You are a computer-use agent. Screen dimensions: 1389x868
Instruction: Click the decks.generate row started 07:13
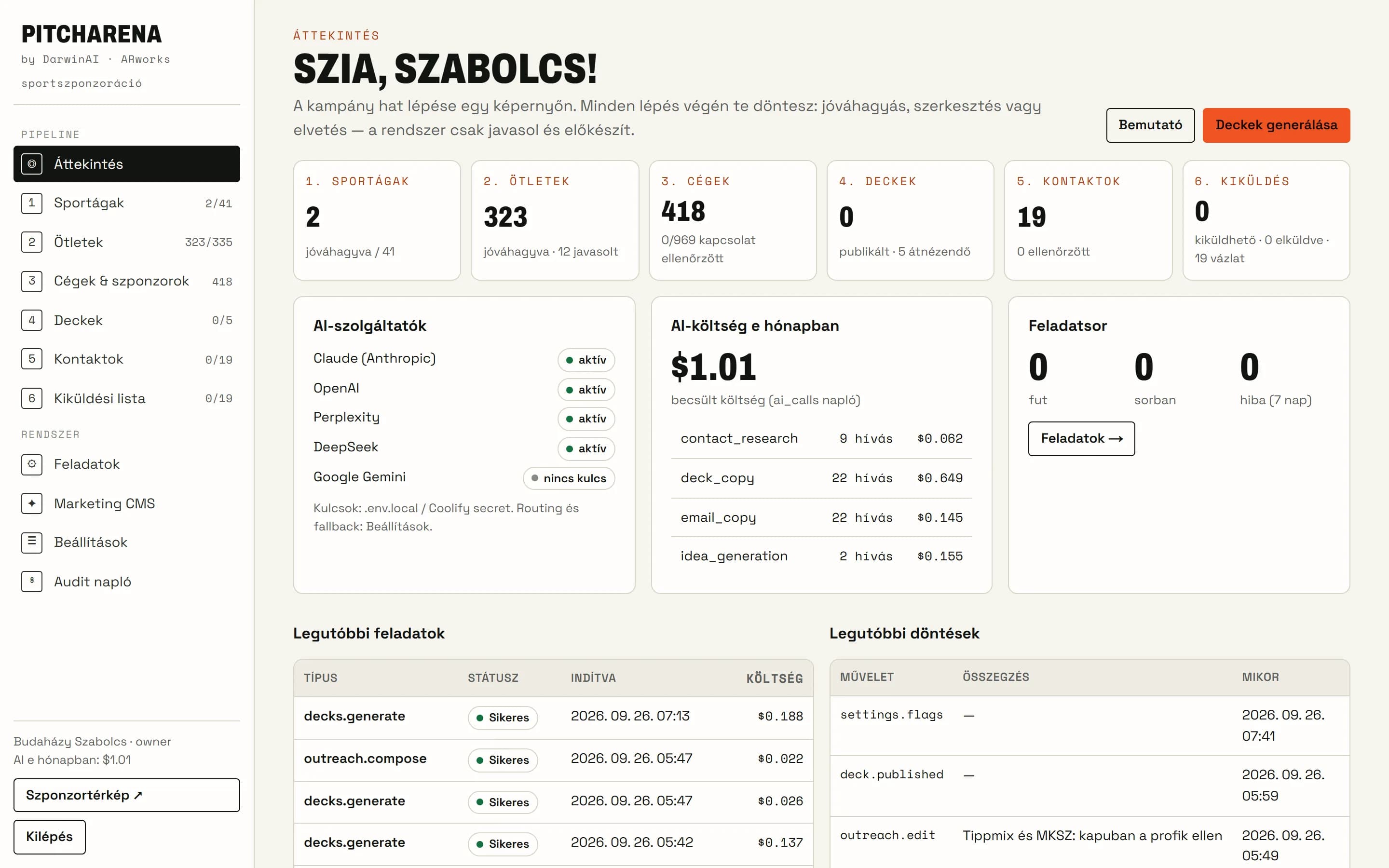click(553, 717)
